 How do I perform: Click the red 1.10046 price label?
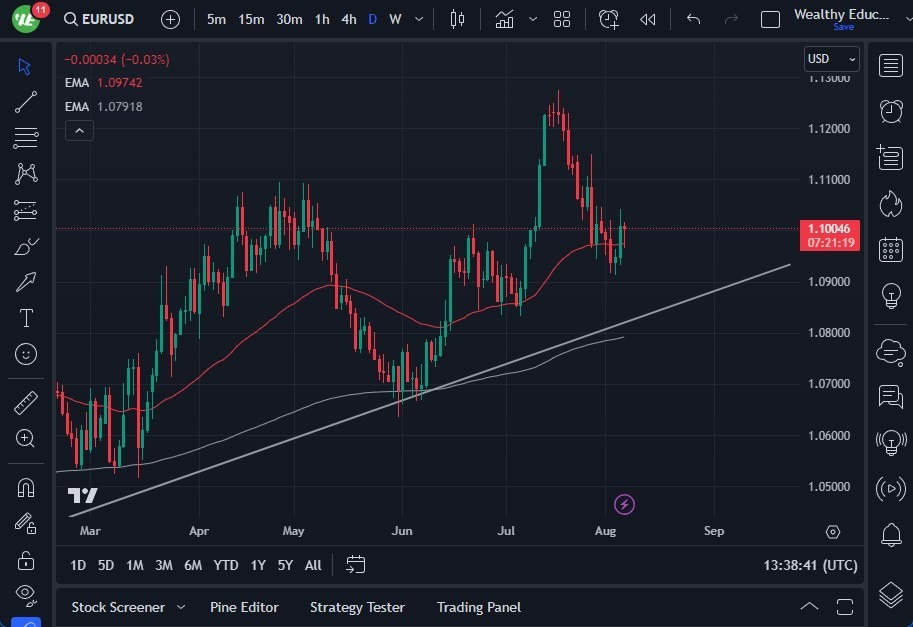828,229
